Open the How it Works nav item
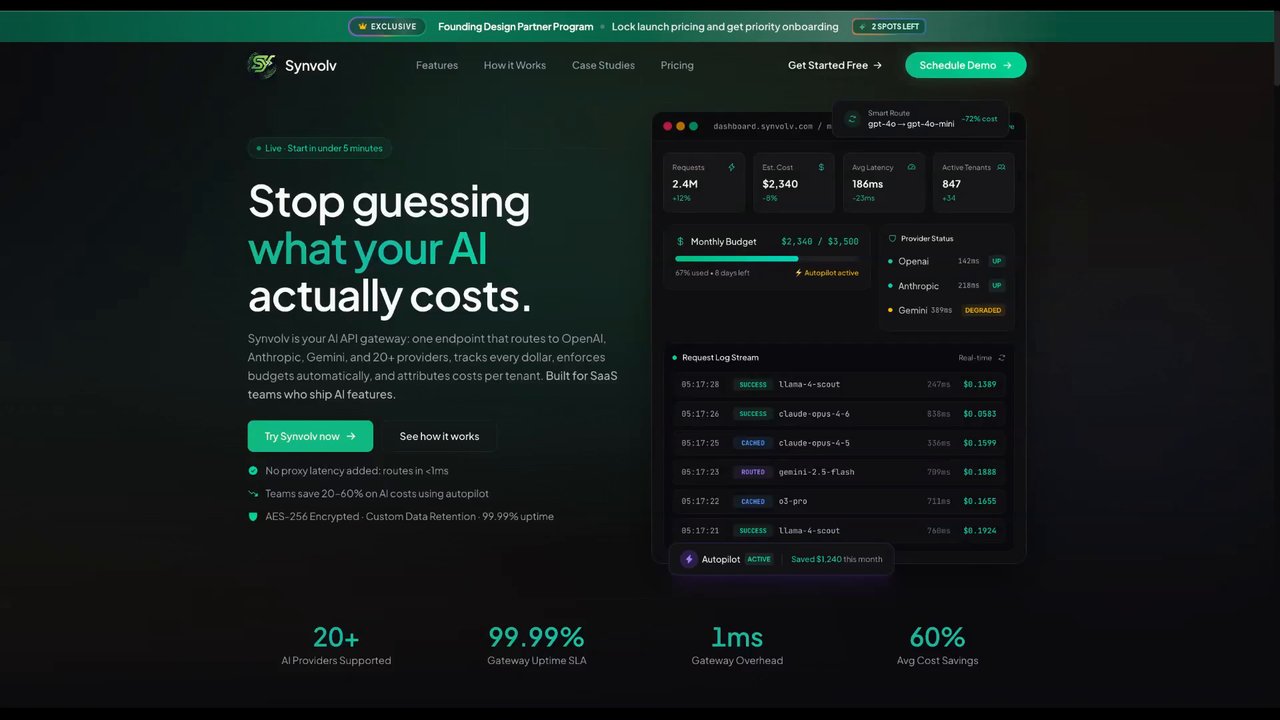The width and height of the screenshot is (1280, 720). click(515, 65)
